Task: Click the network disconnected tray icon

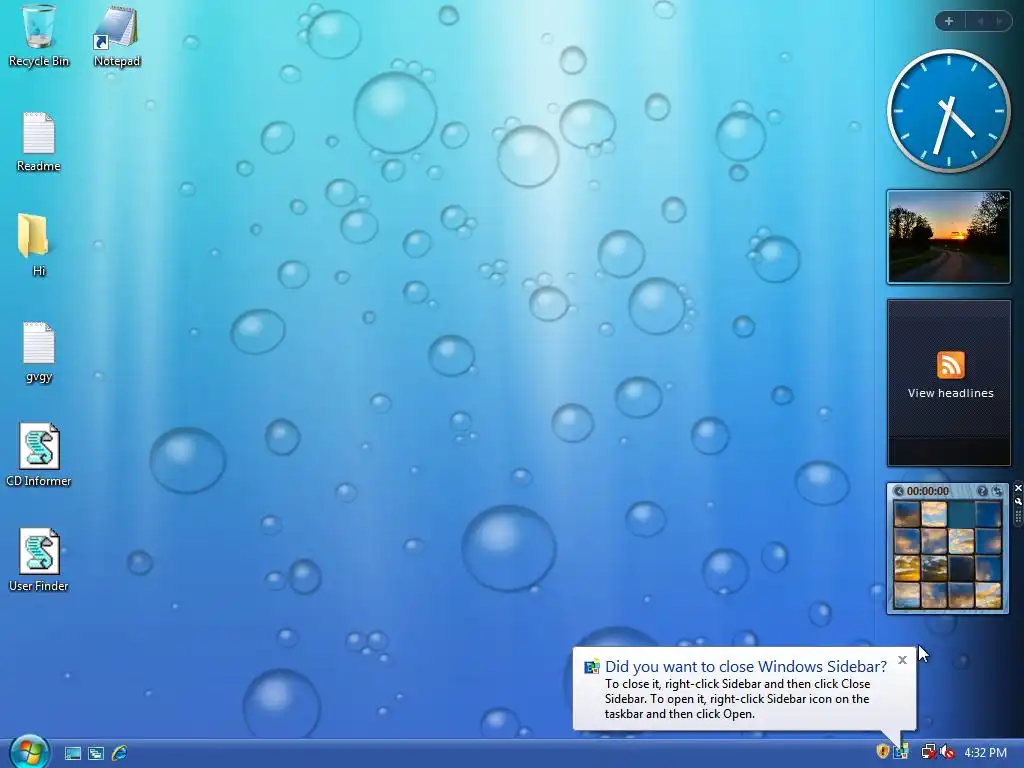Action: click(x=928, y=752)
